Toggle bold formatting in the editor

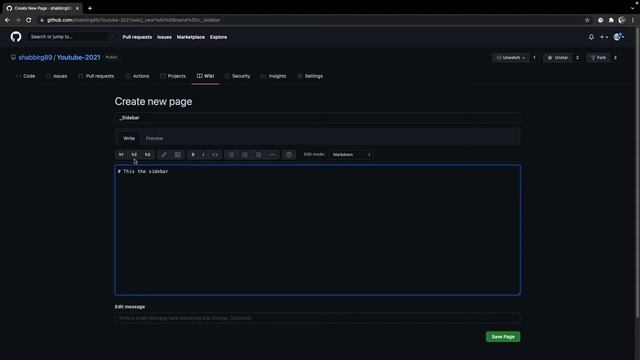point(193,155)
